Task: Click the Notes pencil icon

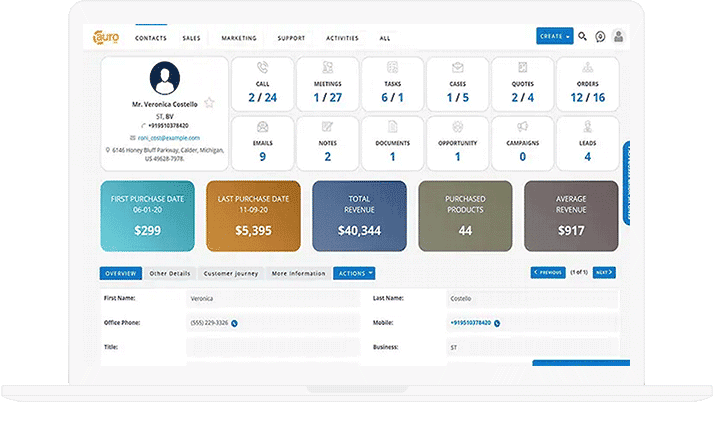Action: 327,127
